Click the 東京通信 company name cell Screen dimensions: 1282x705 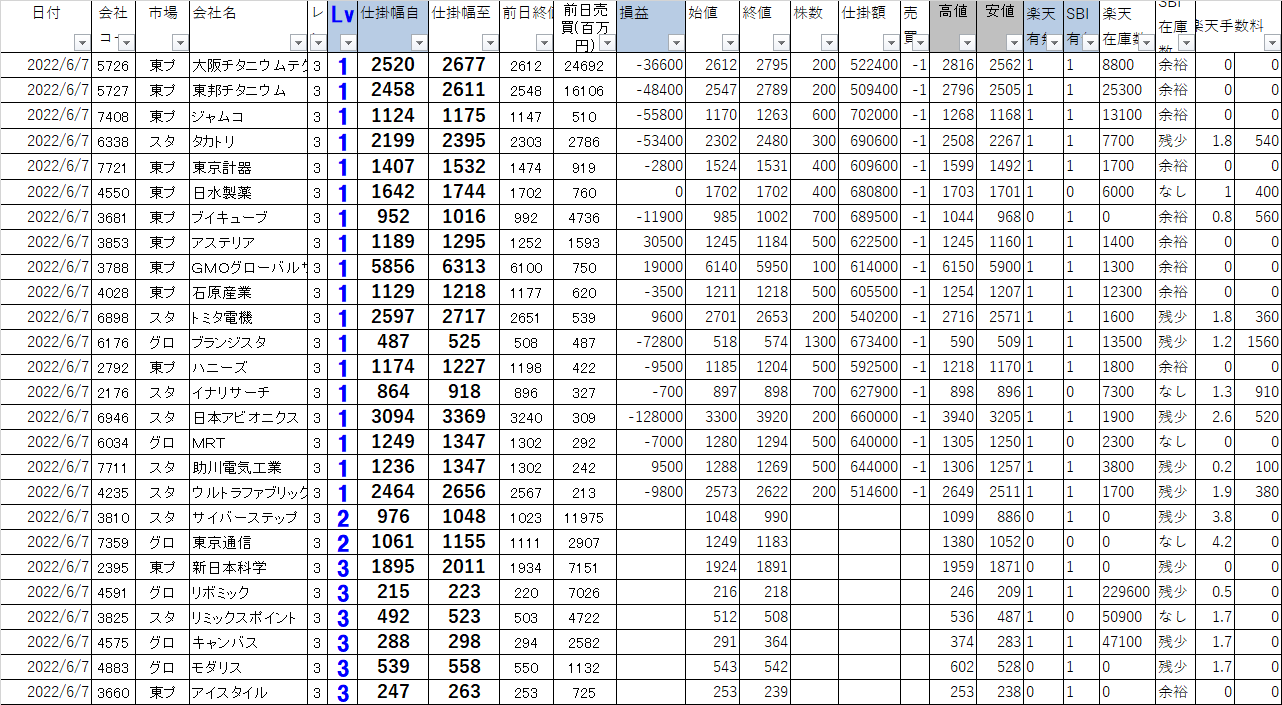click(x=249, y=542)
